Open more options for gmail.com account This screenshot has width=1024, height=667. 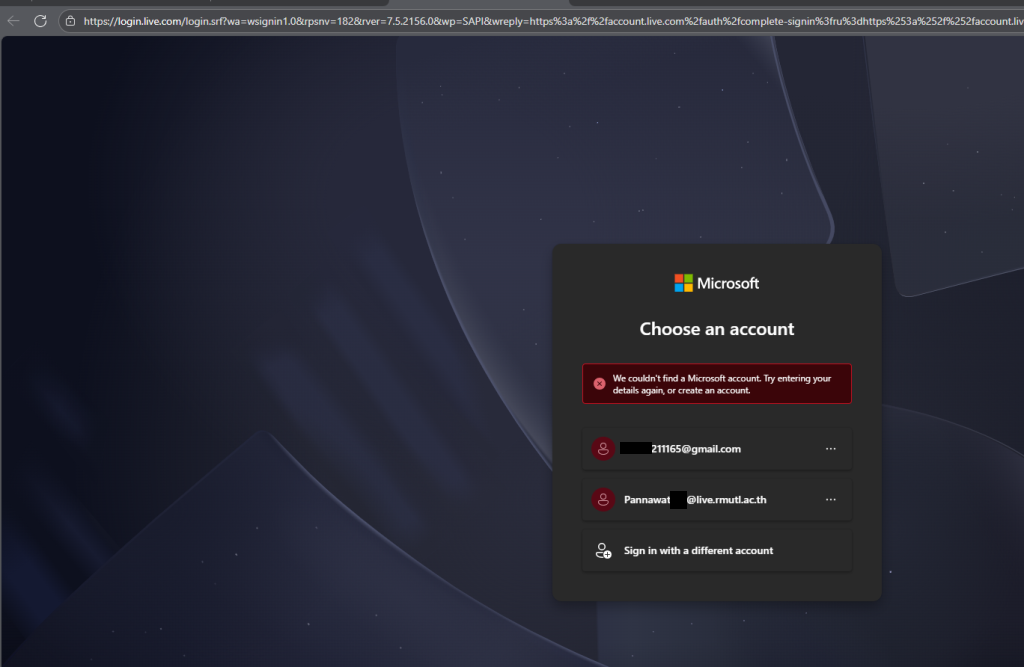(x=831, y=449)
